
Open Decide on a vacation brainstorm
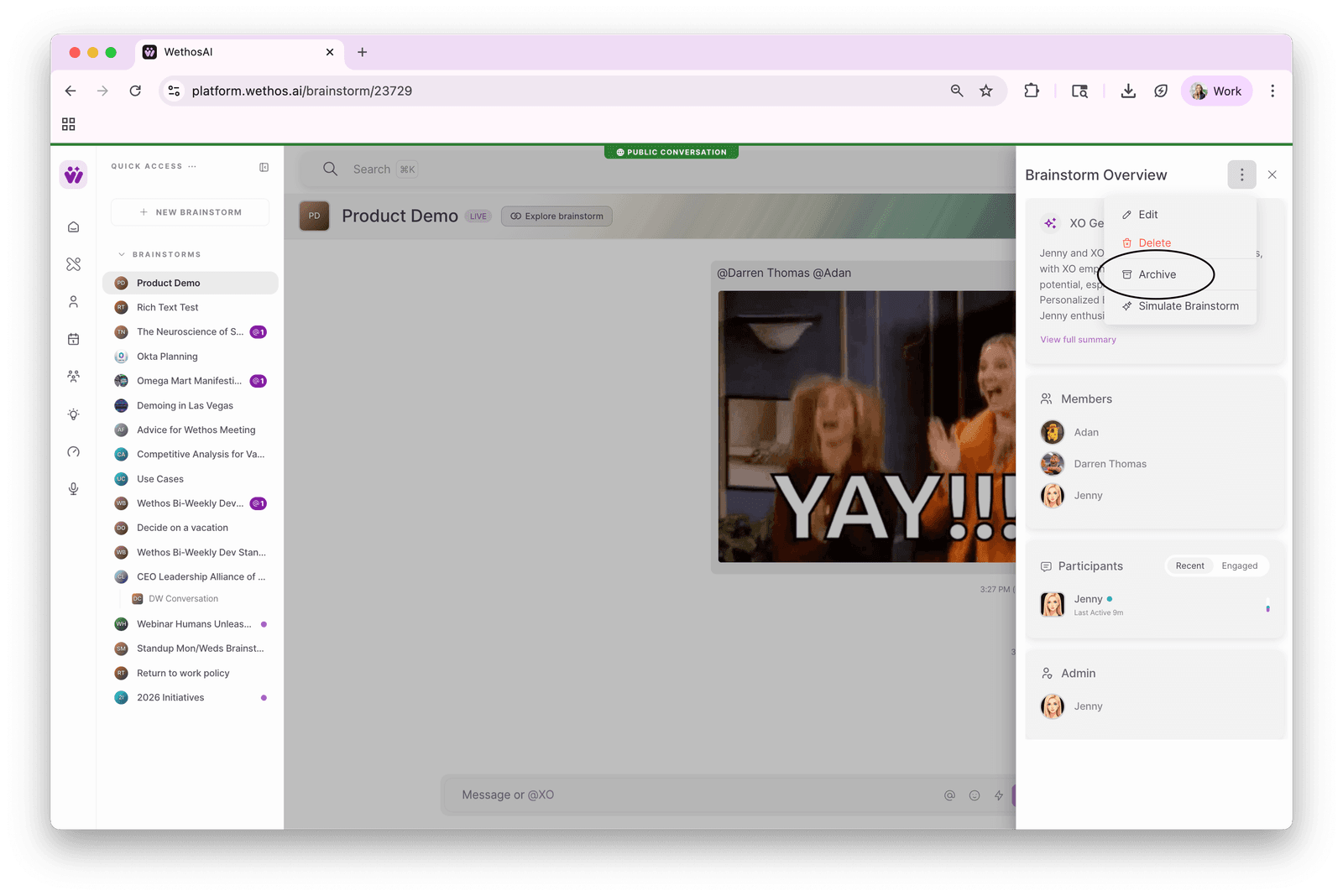[191, 529]
